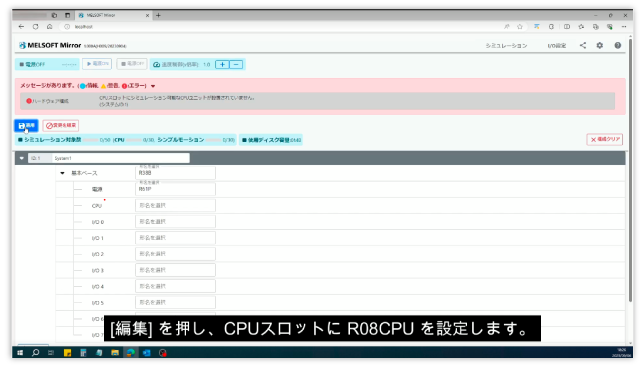Collapse the System1 row triangle
The height and width of the screenshot is (368, 643).
click(22, 158)
